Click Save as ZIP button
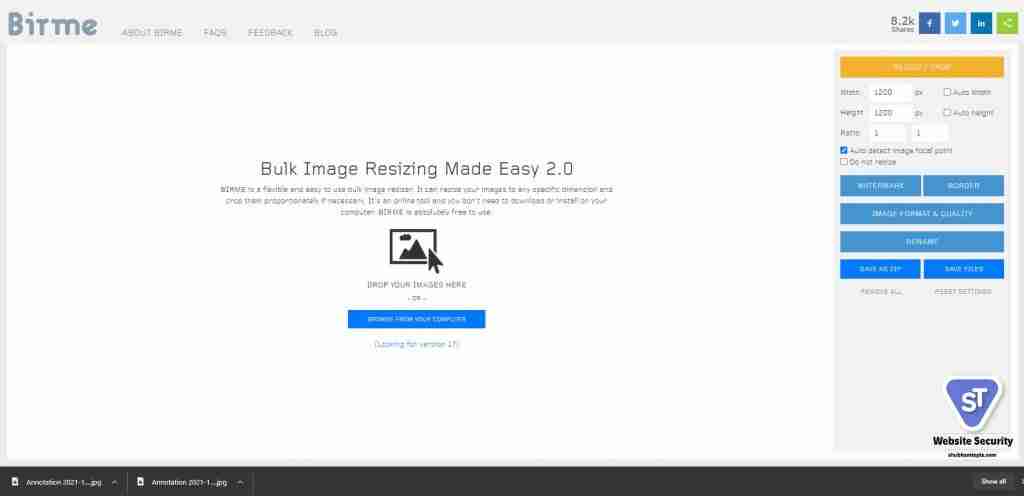Image resolution: width=1024 pixels, height=496 pixels. click(880, 269)
